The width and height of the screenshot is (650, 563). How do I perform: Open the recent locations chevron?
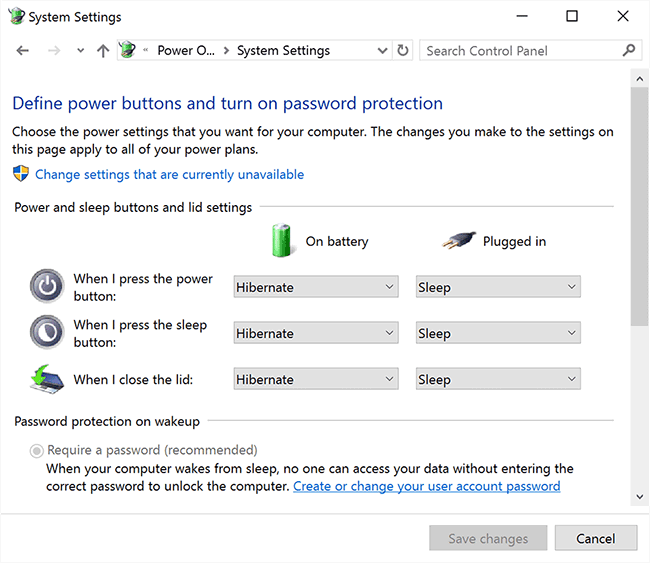point(81,51)
